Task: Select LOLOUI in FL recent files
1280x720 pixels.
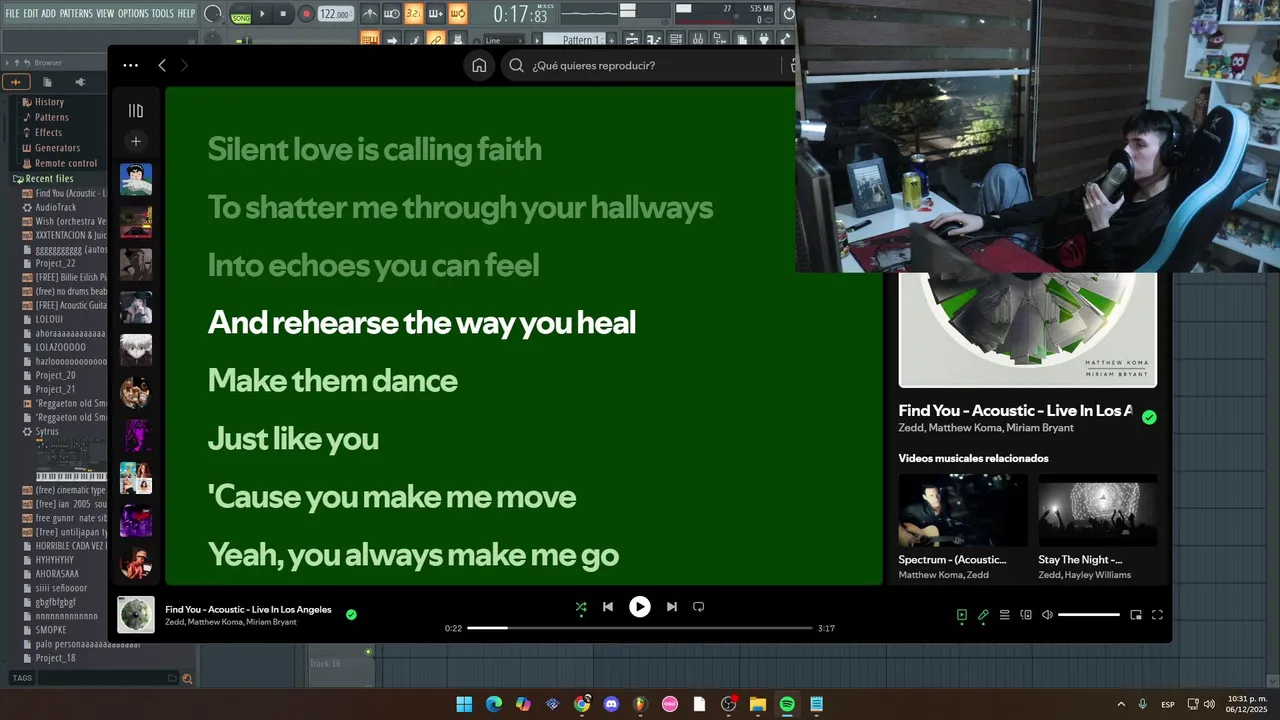Action: (49, 320)
